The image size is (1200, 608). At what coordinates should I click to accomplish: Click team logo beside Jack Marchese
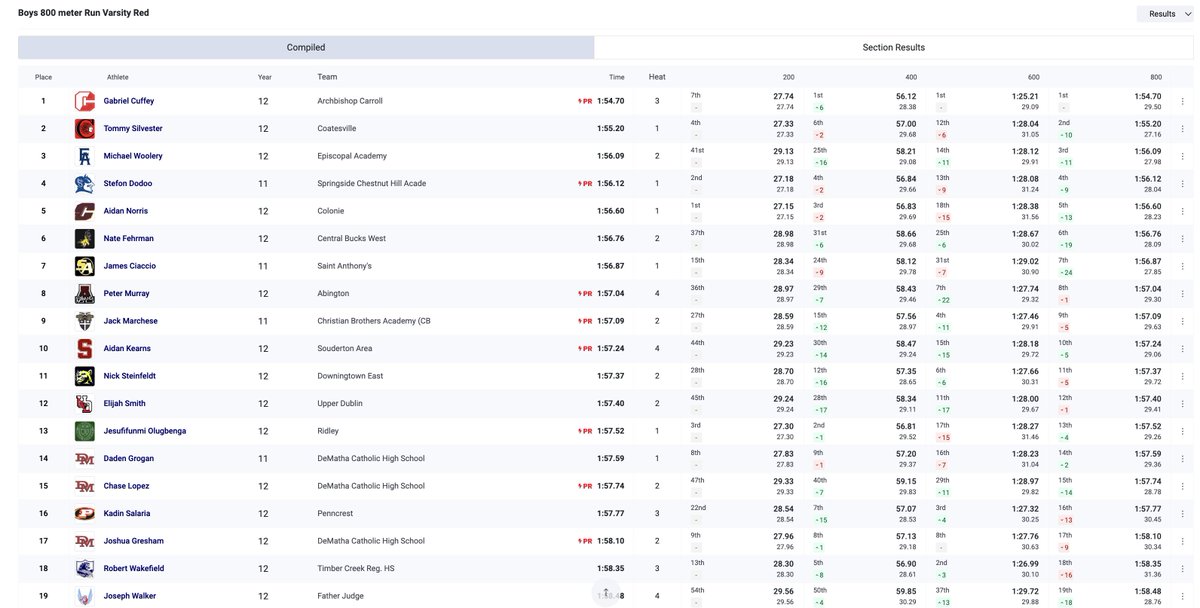click(84, 321)
